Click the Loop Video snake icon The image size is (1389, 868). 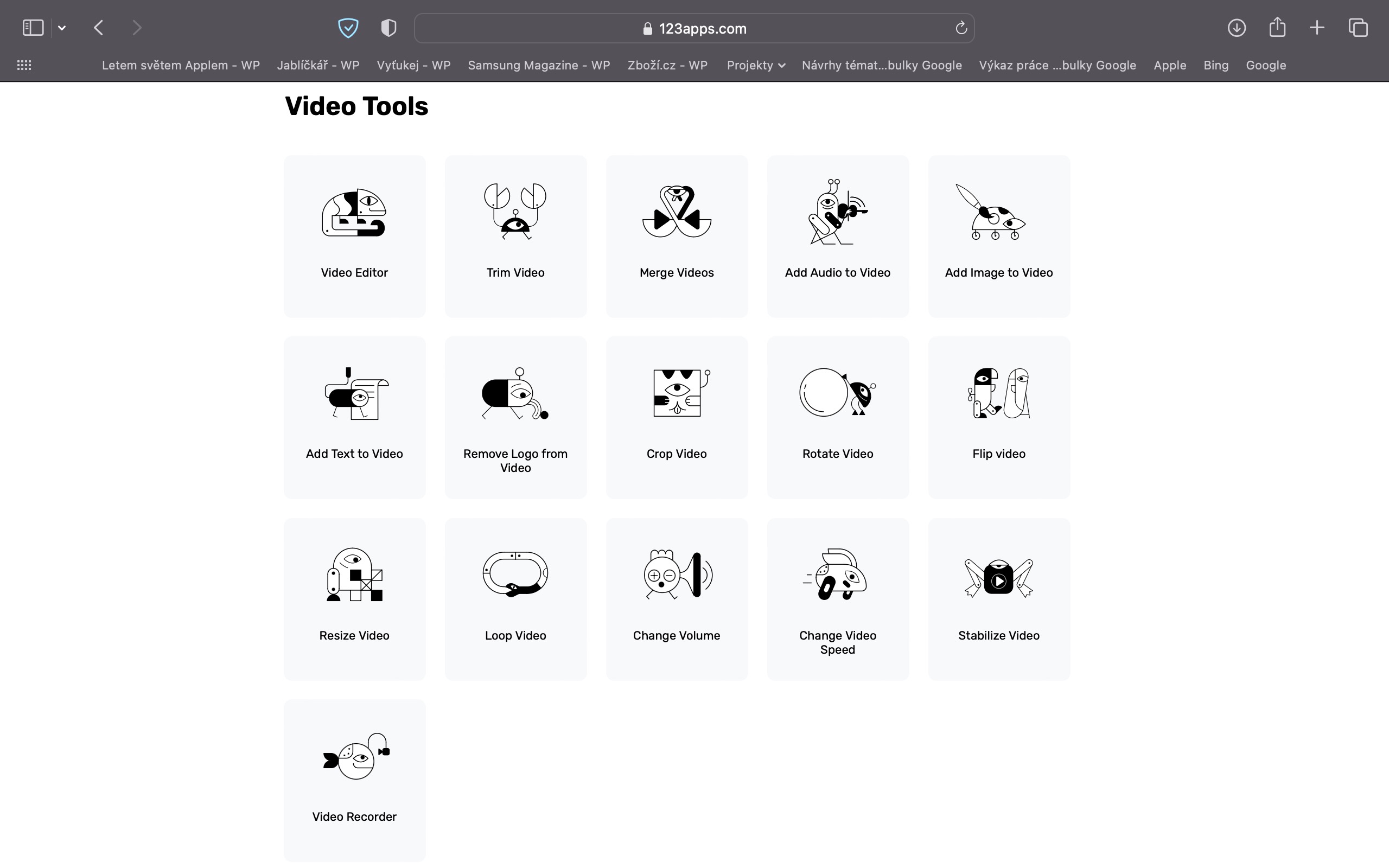[515, 574]
